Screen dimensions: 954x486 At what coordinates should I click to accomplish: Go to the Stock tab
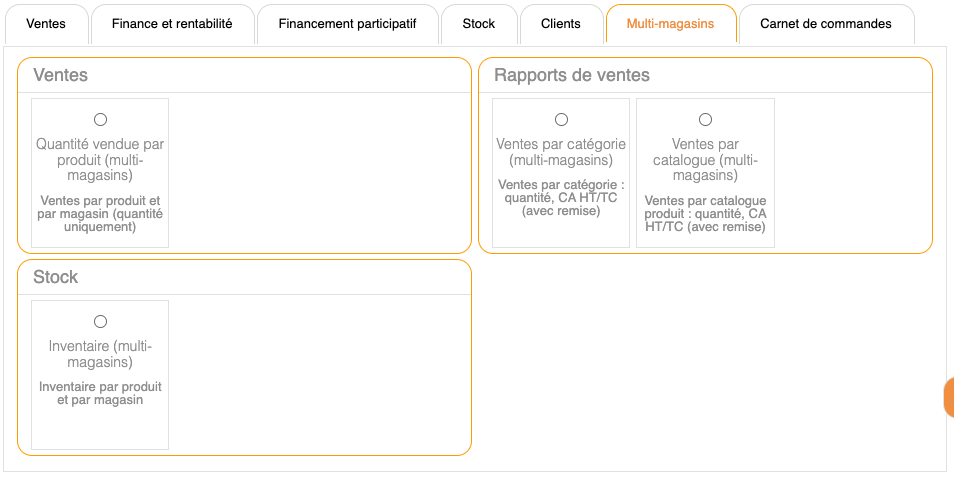479,23
